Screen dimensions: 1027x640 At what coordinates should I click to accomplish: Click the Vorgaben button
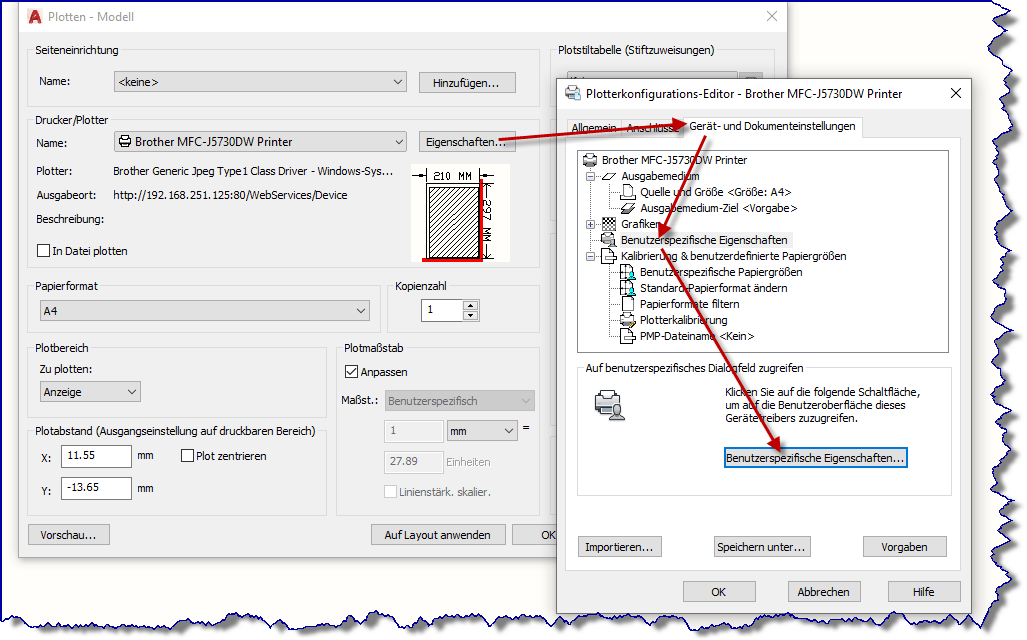[904, 547]
